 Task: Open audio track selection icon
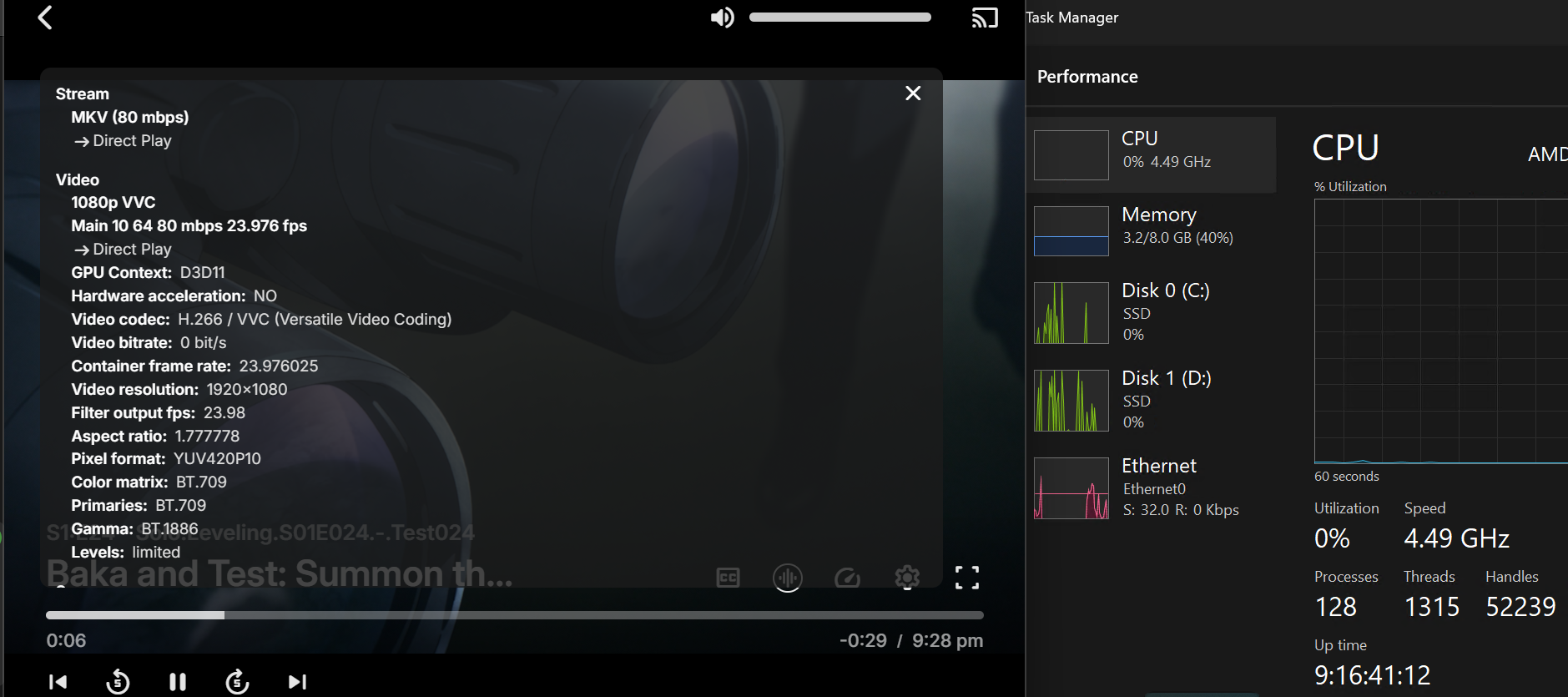pyautogui.click(x=788, y=577)
